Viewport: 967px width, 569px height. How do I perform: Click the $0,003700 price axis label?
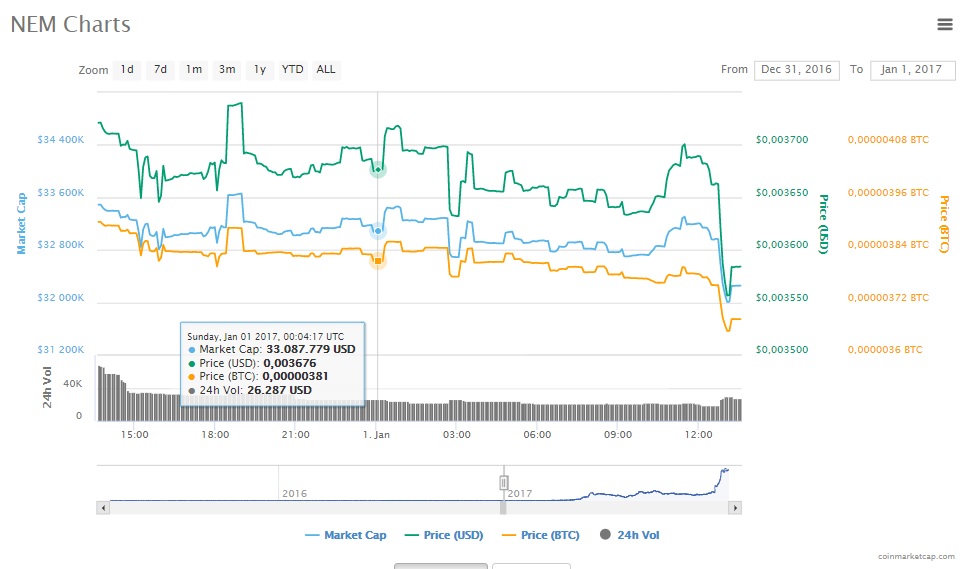782,139
